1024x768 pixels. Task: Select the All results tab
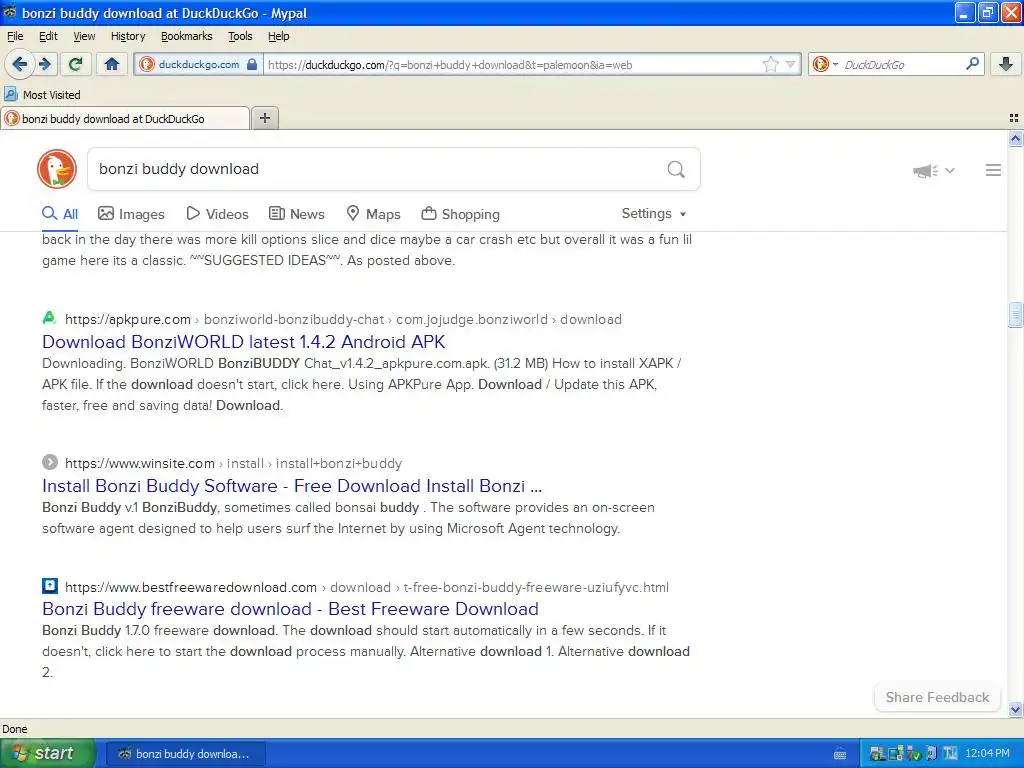click(60, 214)
